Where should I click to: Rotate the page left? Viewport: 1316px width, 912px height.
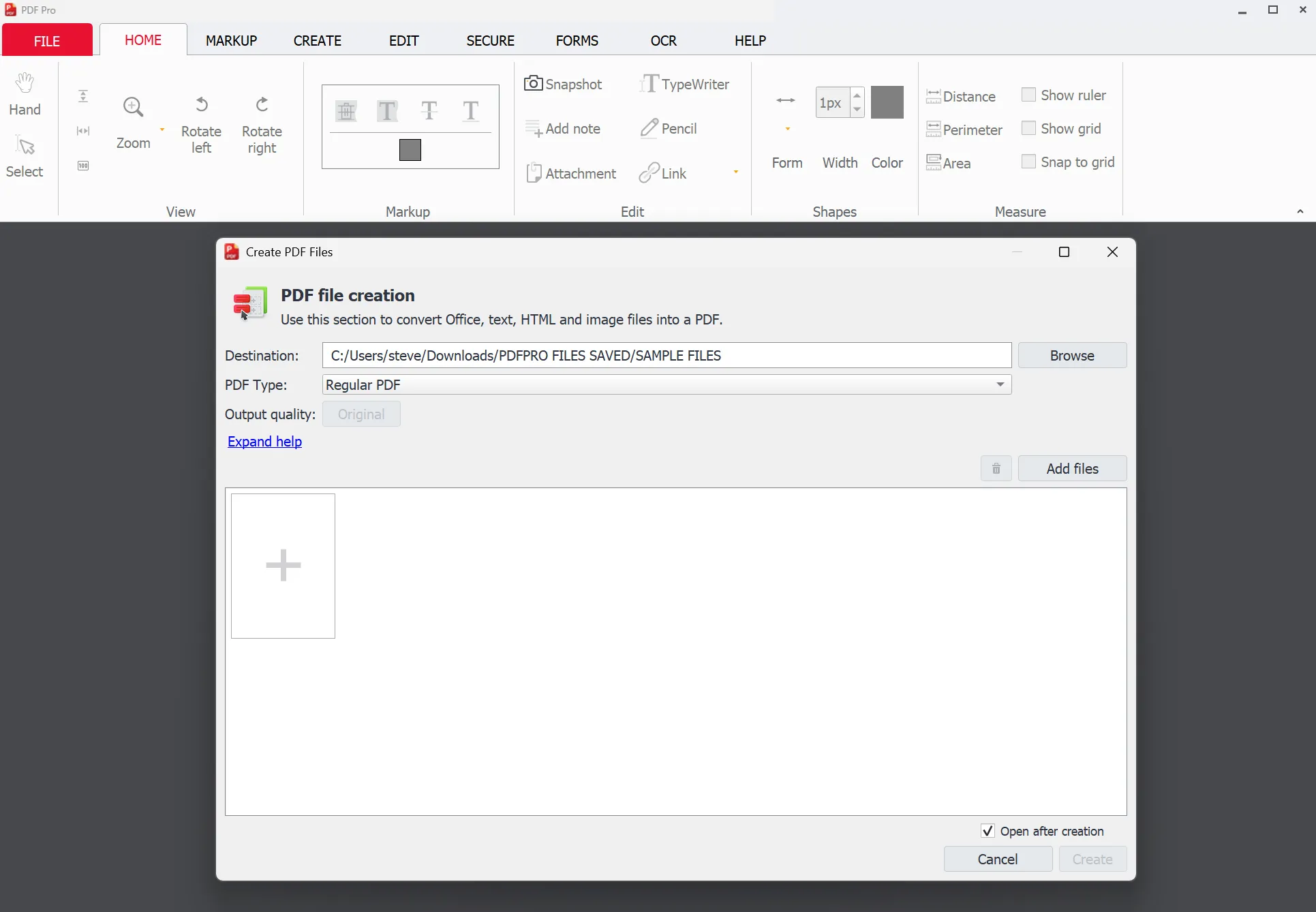pos(201,125)
